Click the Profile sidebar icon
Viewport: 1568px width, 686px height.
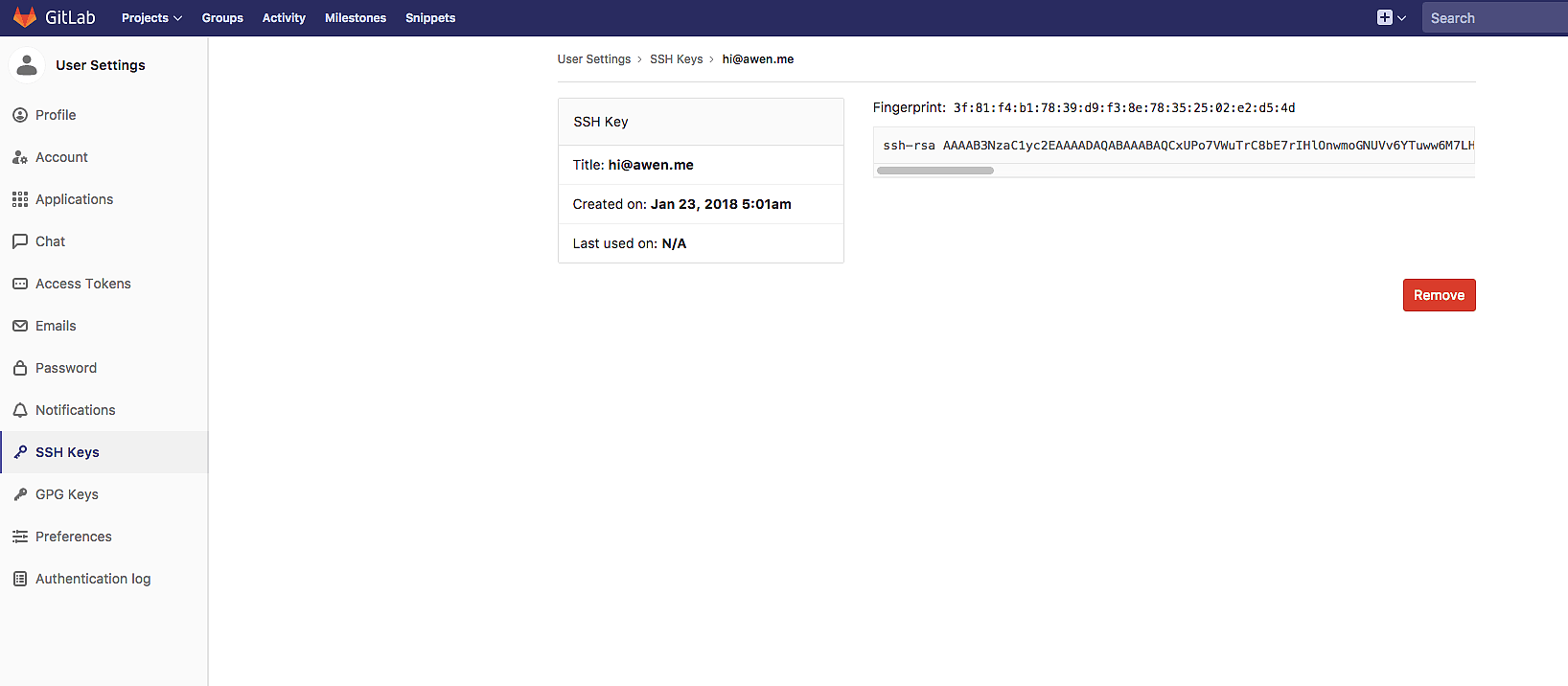[20, 115]
